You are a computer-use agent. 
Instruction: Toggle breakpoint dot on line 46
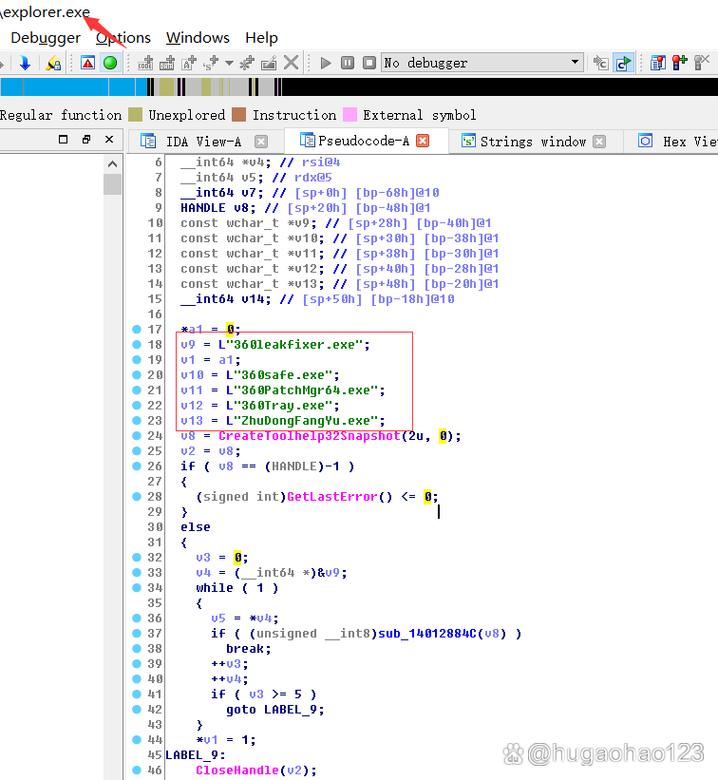point(137,770)
